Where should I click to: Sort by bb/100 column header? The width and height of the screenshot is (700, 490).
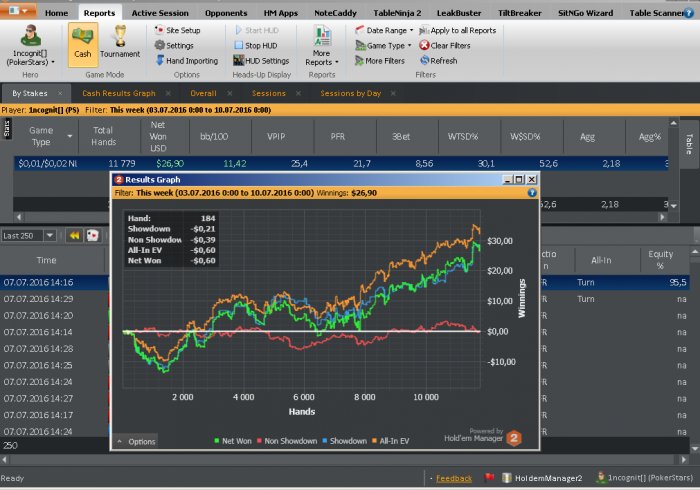(214, 137)
